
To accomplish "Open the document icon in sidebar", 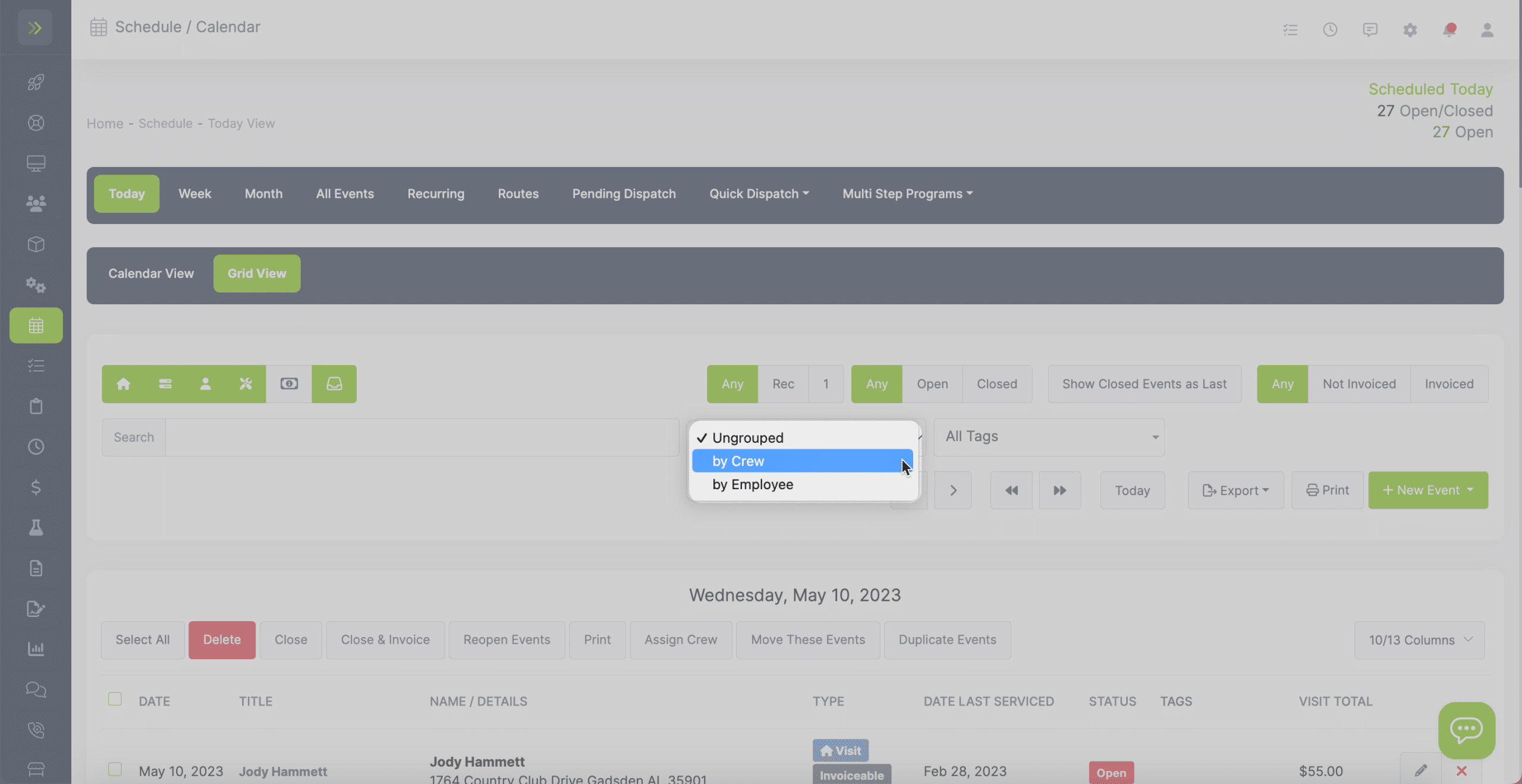I will click(x=36, y=568).
